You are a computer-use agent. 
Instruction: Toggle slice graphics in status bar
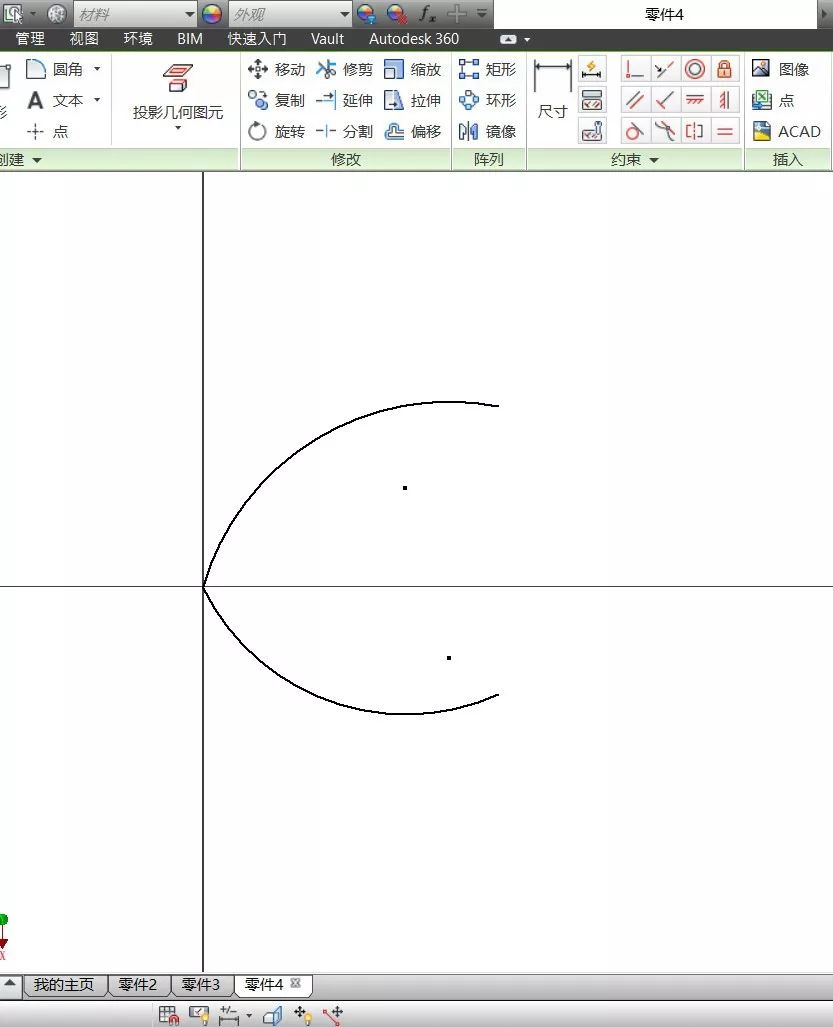click(272, 1015)
